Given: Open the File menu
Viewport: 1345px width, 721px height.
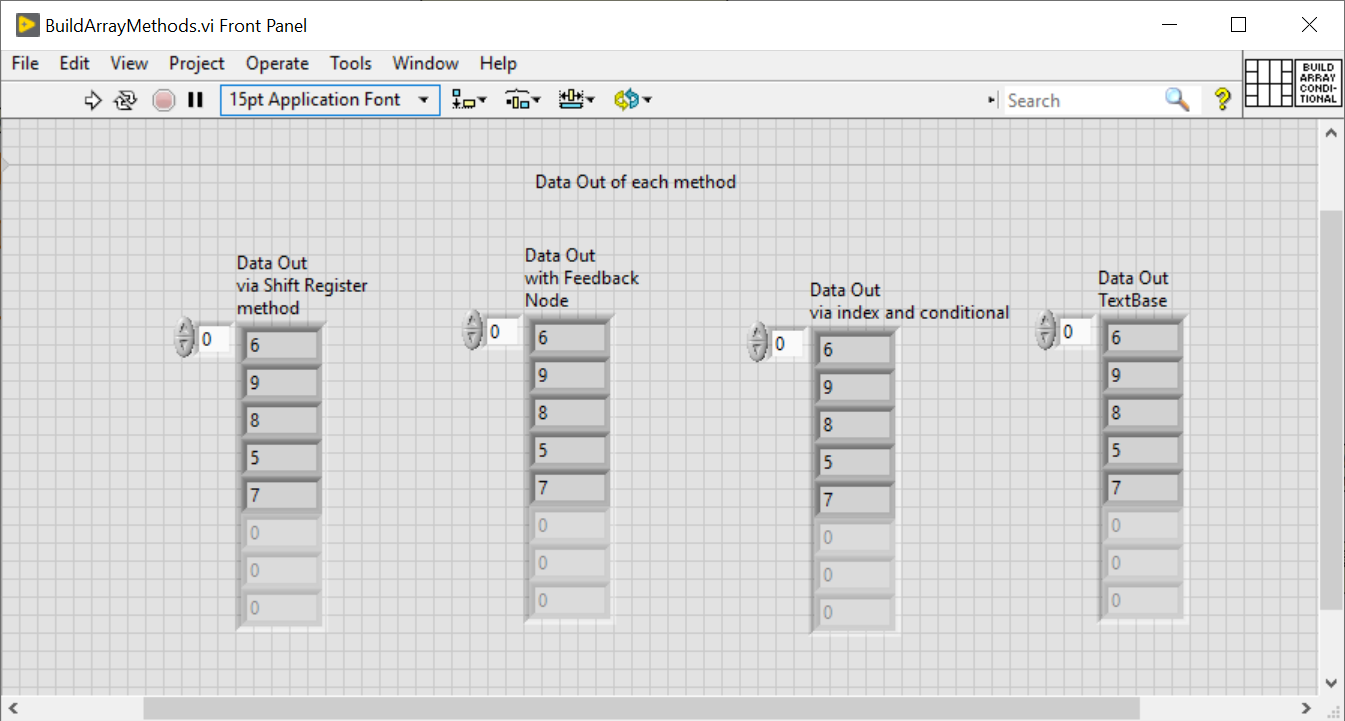Looking at the screenshot, I should (25, 63).
